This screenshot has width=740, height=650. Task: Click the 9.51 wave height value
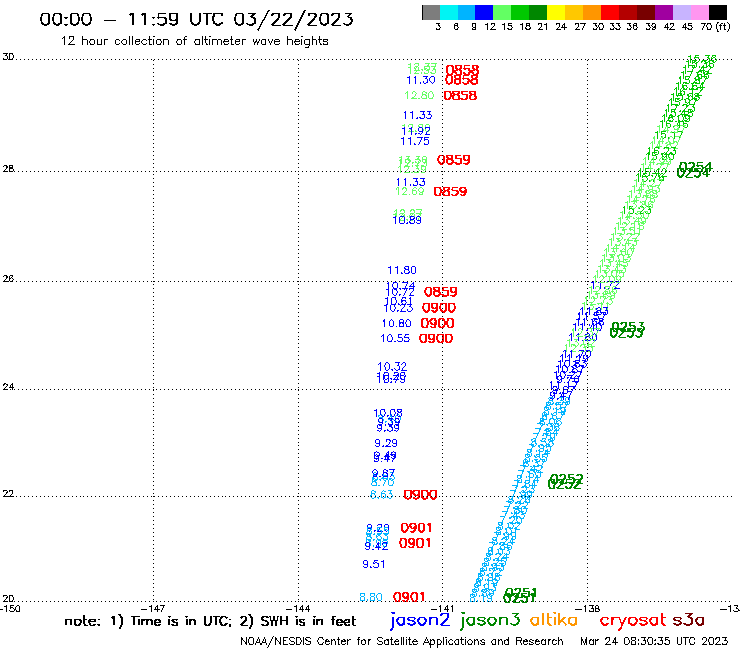point(374,564)
